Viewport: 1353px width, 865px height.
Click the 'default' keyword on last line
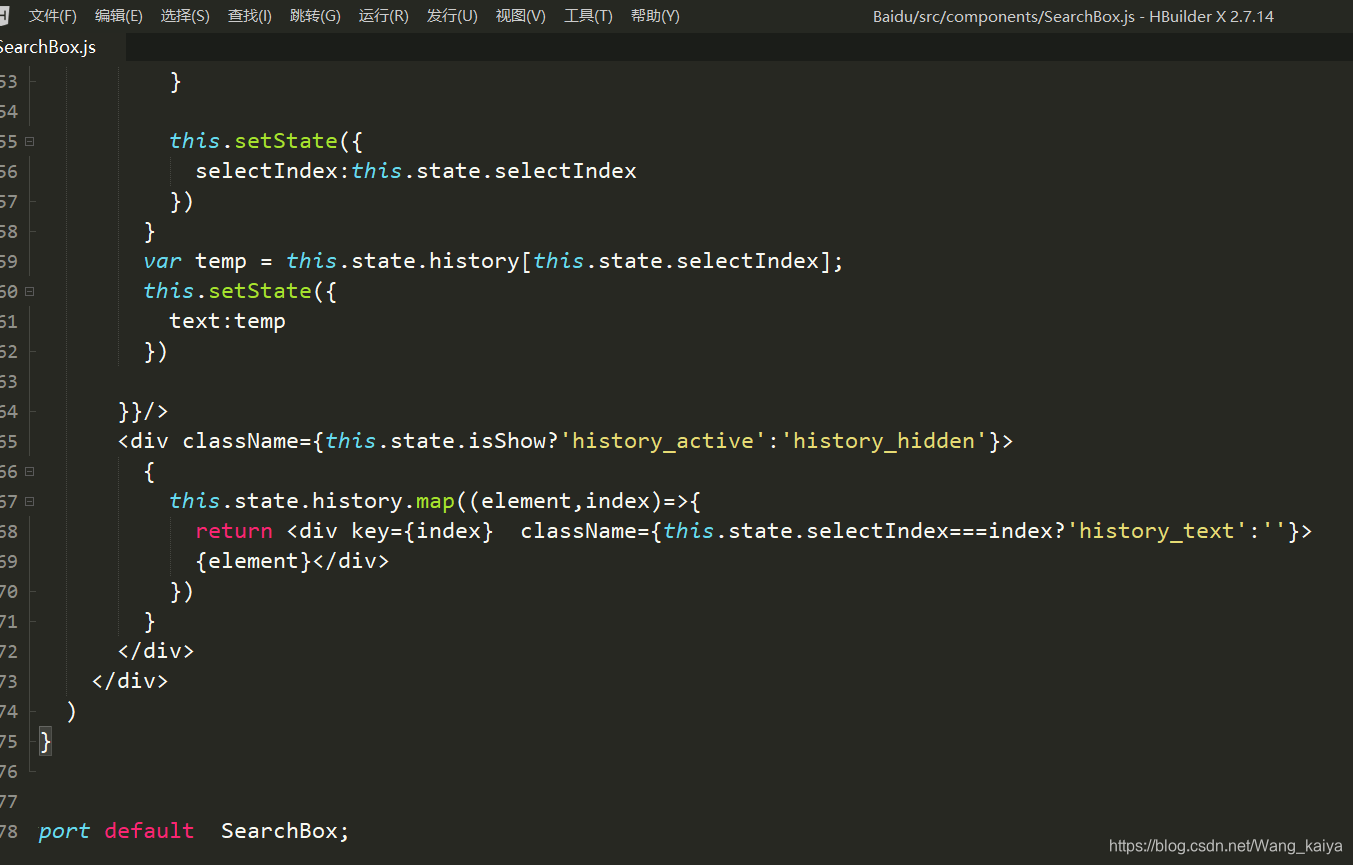pyautogui.click(x=149, y=831)
